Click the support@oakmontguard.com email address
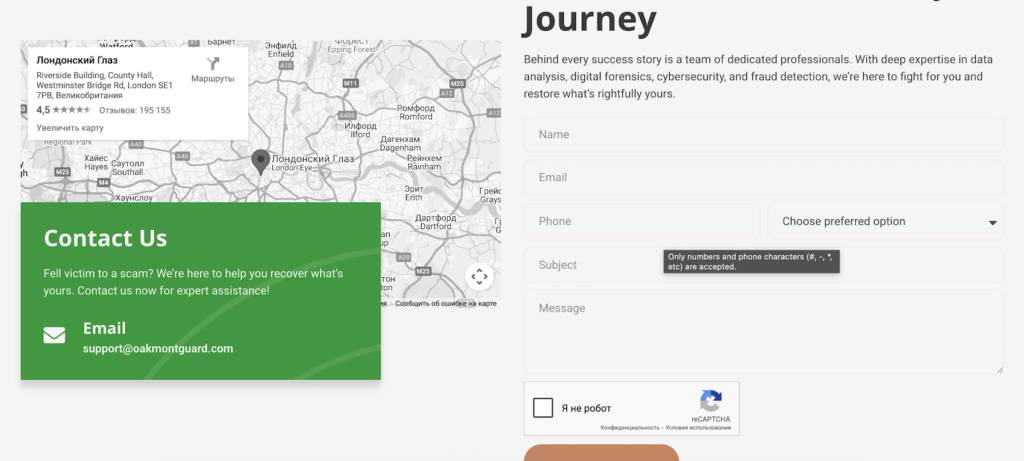 pyautogui.click(x=158, y=349)
